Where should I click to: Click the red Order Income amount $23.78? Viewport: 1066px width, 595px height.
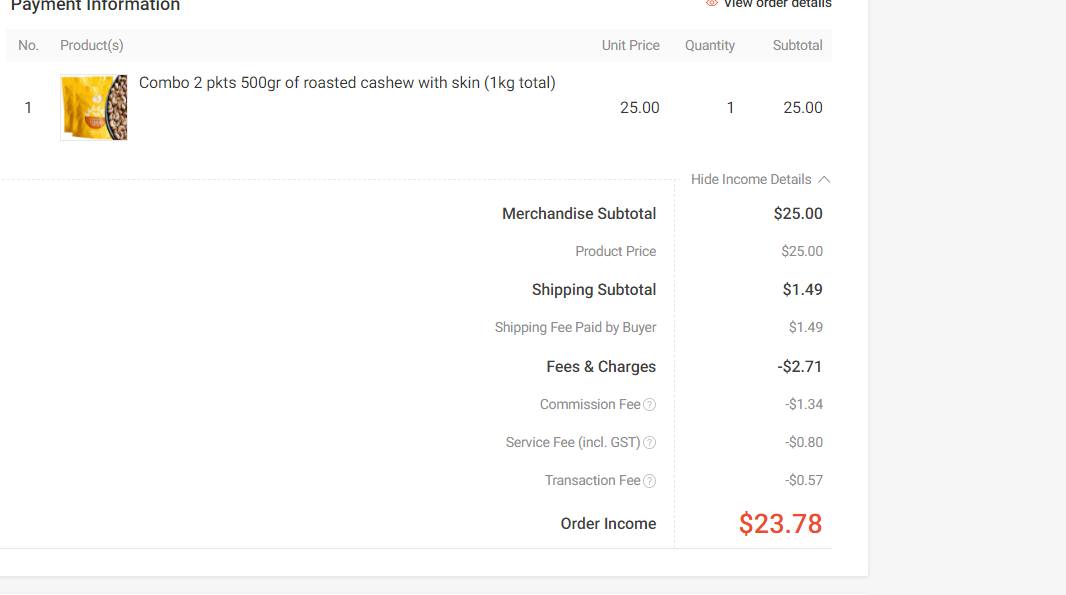pyautogui.click(x=780, y=524)
